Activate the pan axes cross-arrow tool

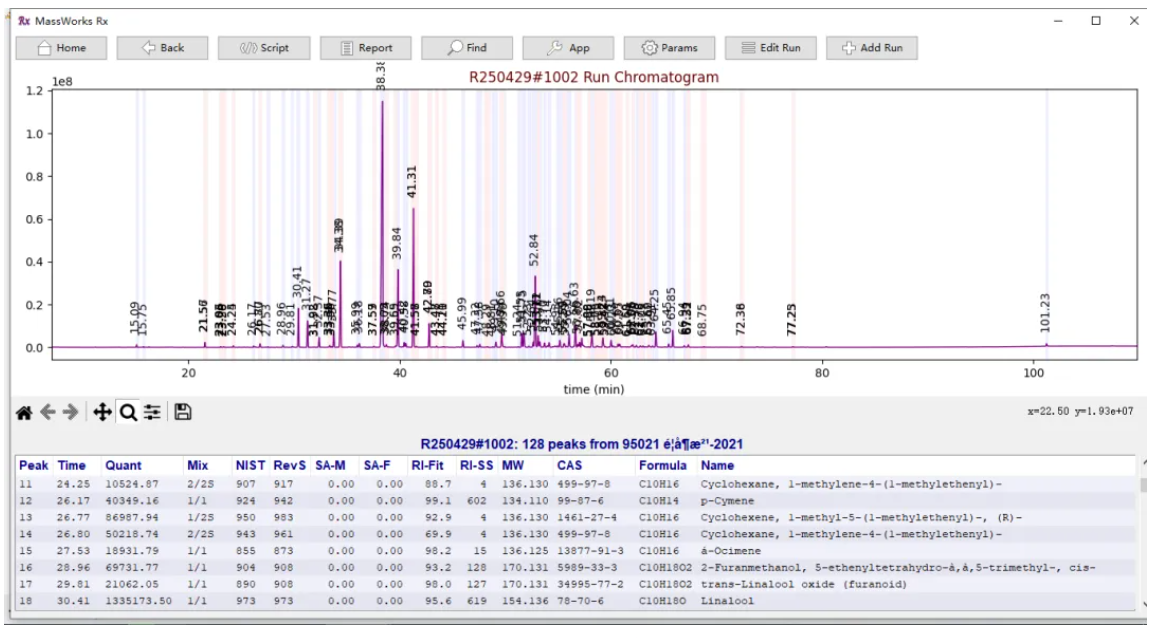pyautogui.click(x=102, y=412)
